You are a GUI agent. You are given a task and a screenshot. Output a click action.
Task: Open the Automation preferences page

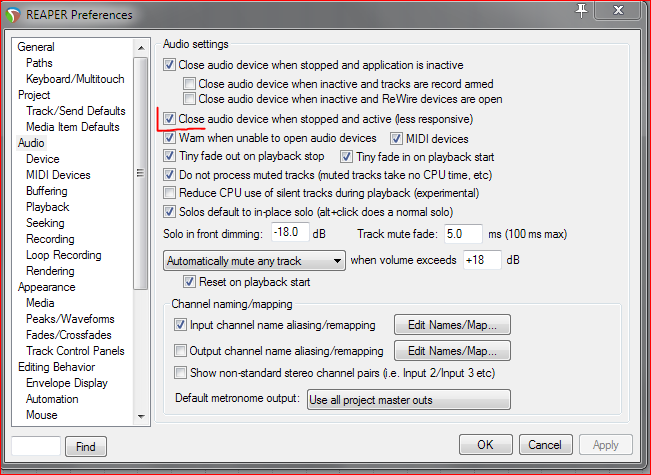pos(52,399)
